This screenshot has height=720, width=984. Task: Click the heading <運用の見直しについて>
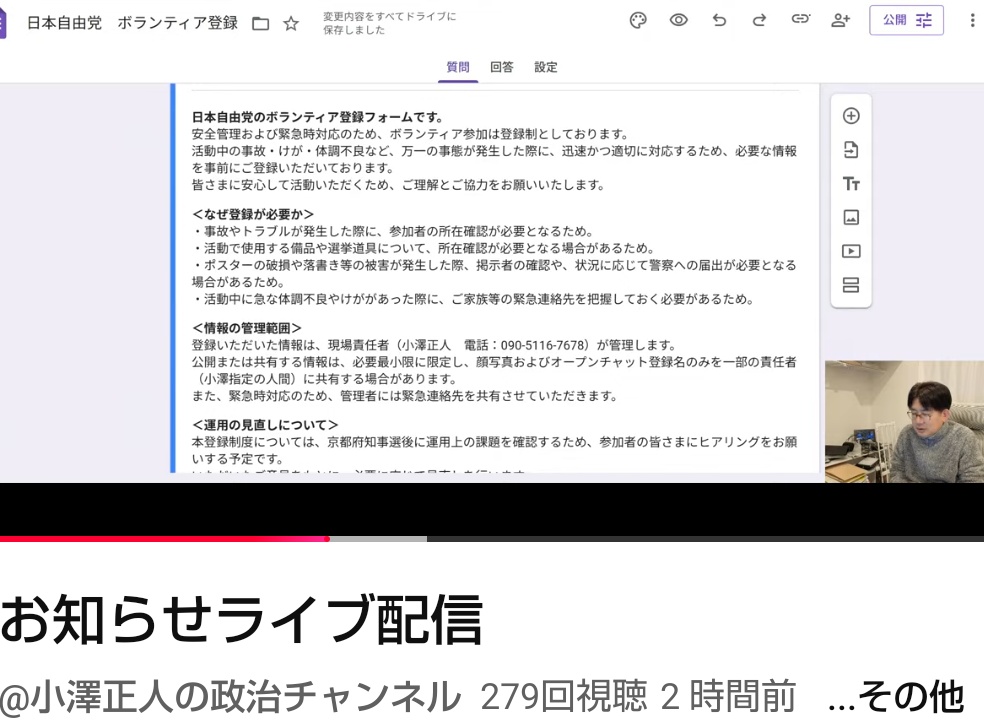click(265, 425)
